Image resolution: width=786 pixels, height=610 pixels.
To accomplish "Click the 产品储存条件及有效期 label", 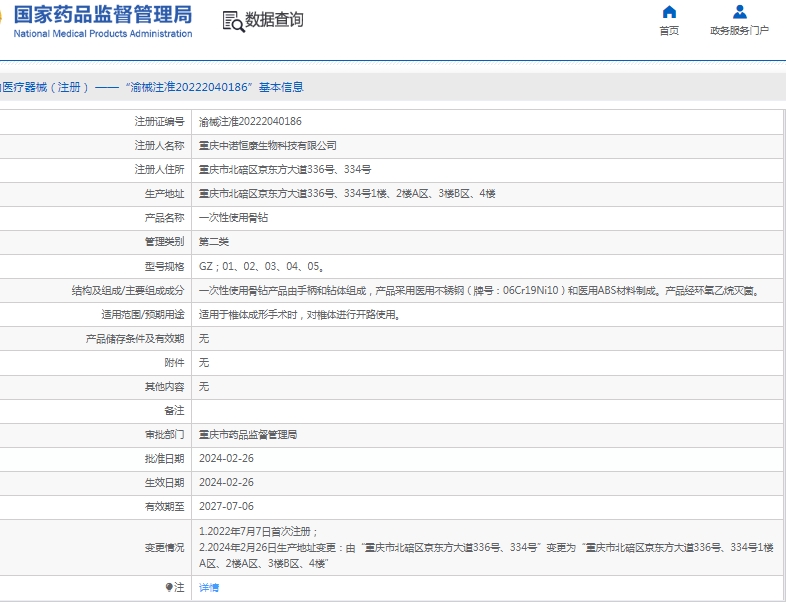I will 135,339.
